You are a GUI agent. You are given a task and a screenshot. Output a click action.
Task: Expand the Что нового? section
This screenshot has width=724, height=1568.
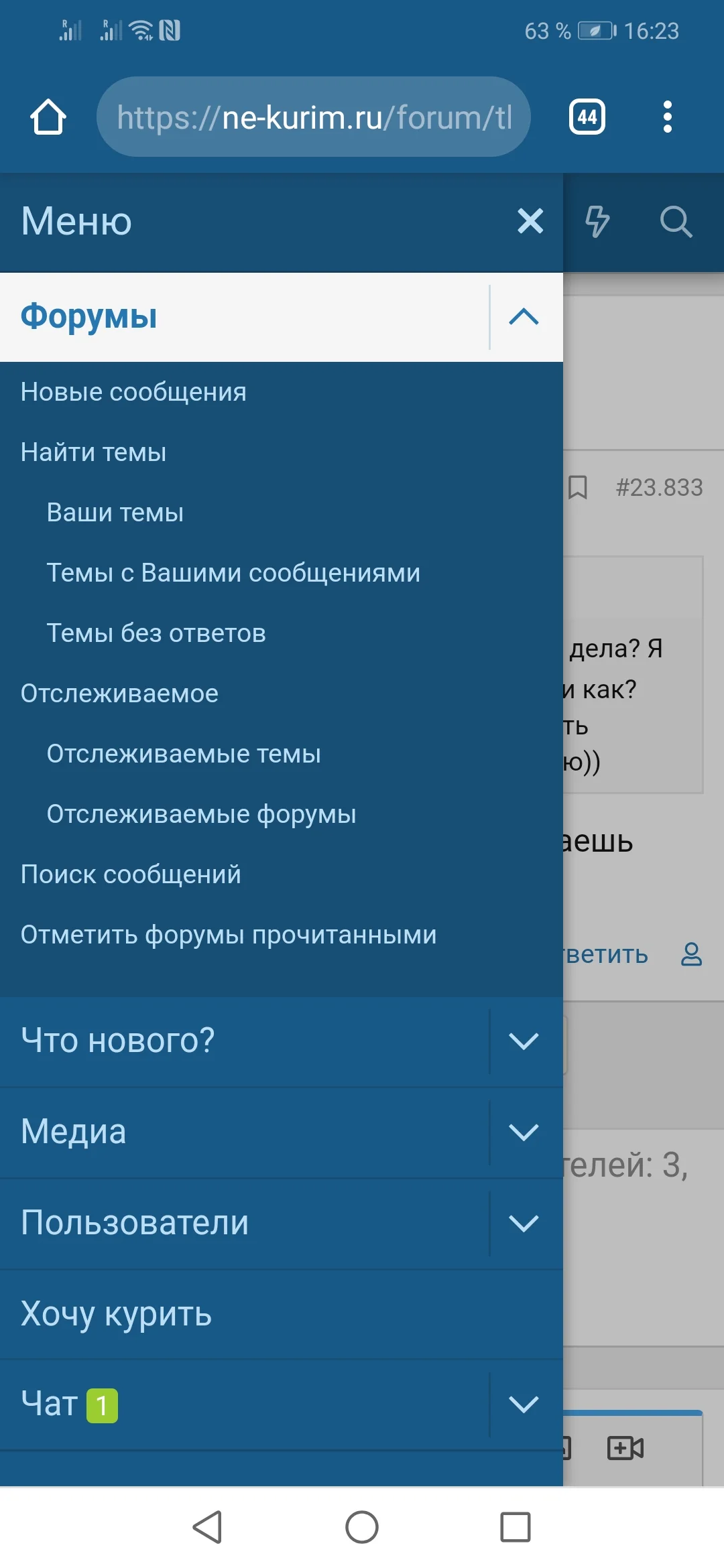(x=524, y=1041)
